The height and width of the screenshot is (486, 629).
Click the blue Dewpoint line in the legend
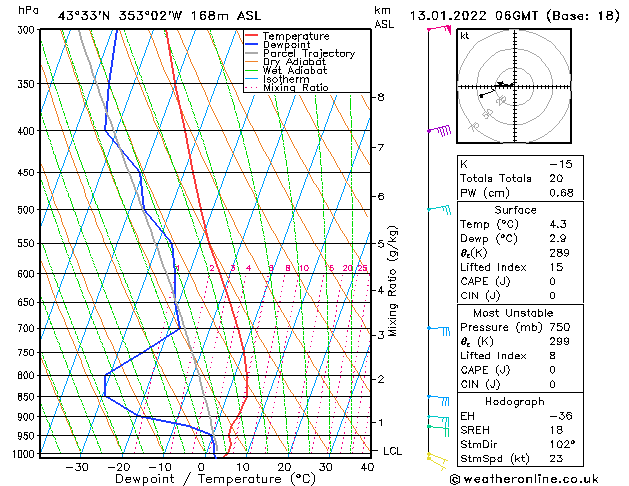[252, 45]
